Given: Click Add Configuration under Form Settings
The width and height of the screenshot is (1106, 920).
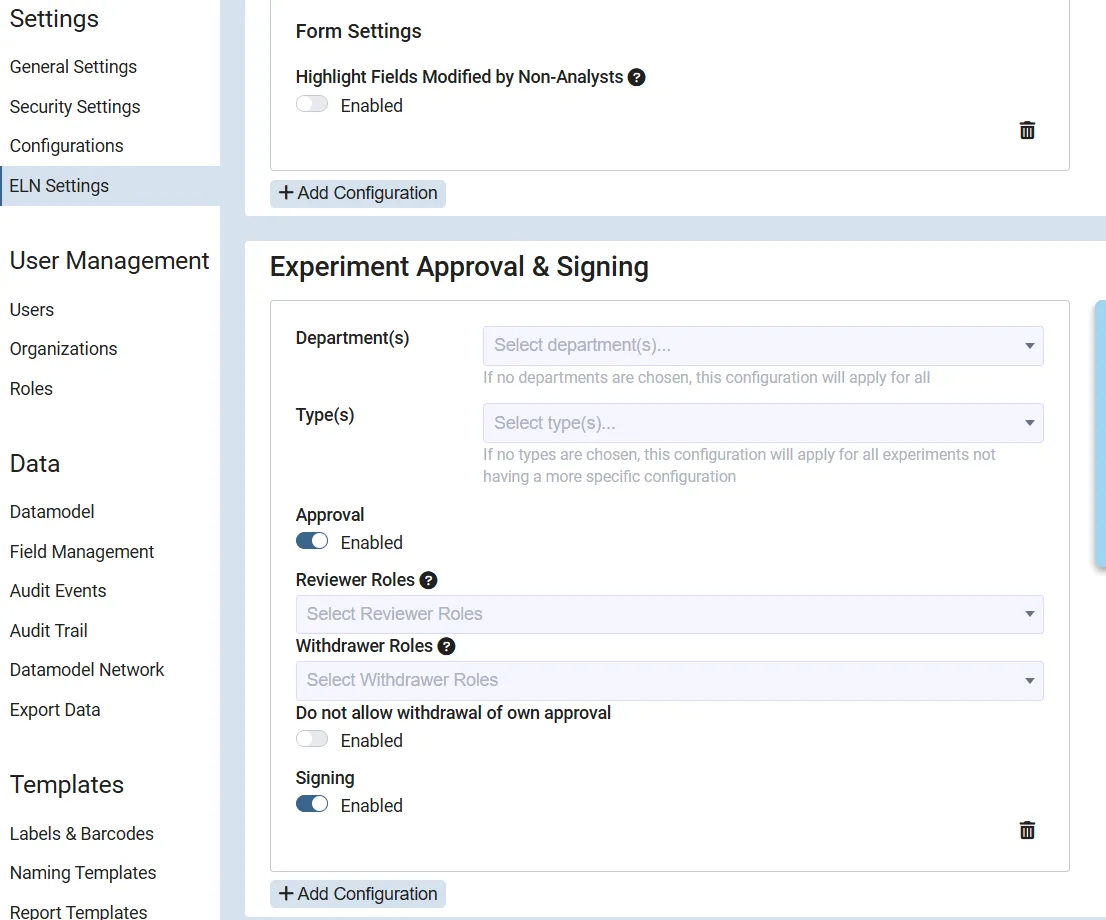Looking at the screenshot, I should [358, 193].
